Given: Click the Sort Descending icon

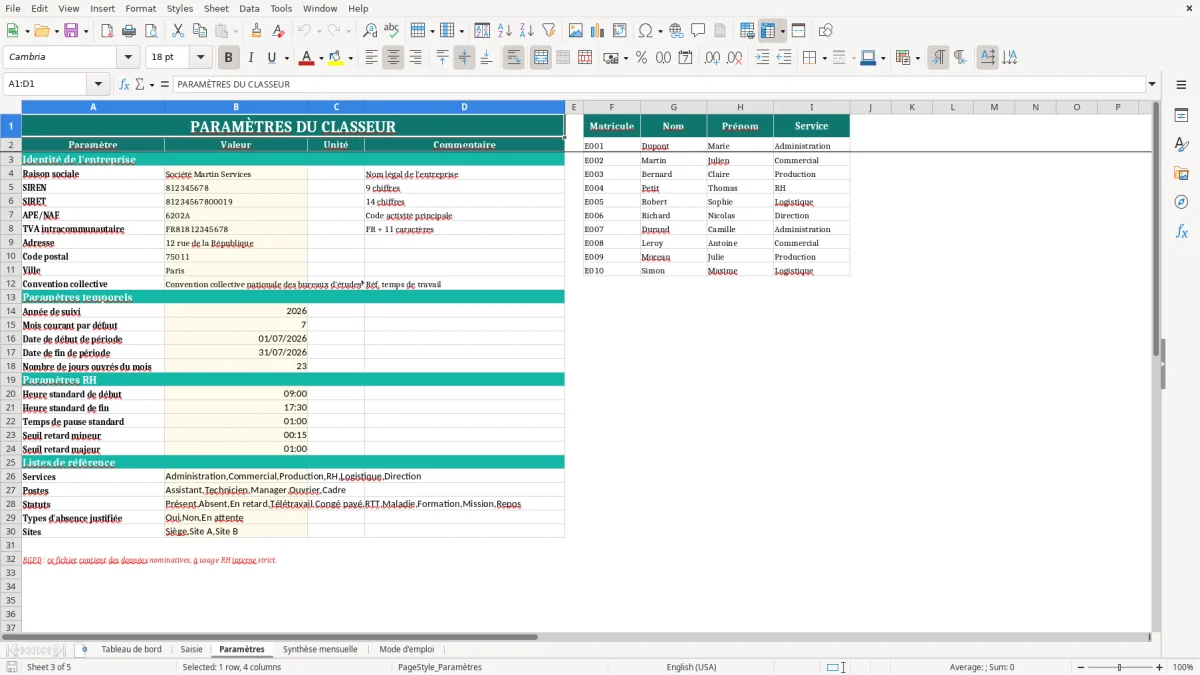Looking at the screenshot, I should (x=527, y=31).
